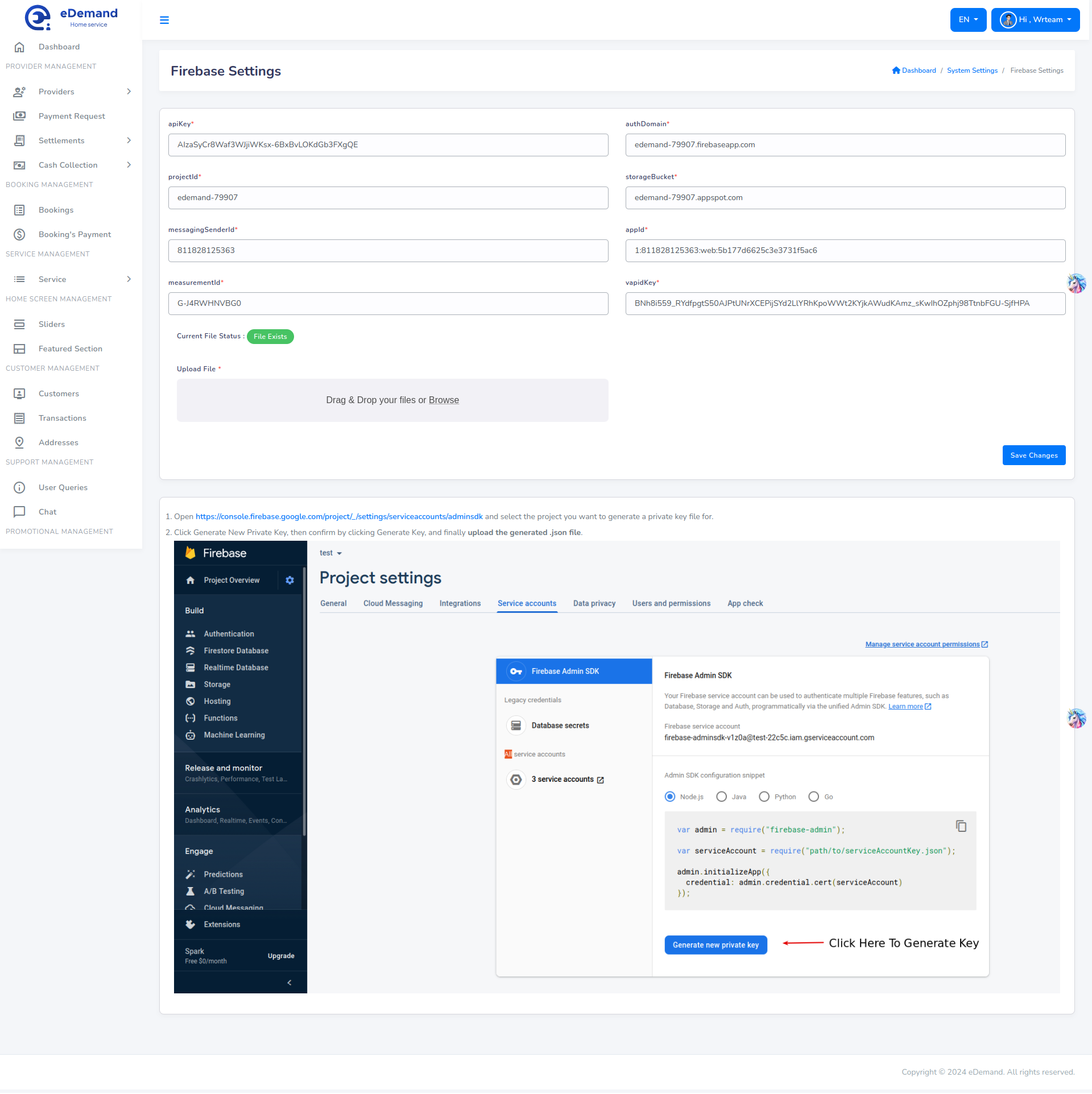1092x1094 pixels.
Task: Click the Database secrets icon
Action: 516,726
